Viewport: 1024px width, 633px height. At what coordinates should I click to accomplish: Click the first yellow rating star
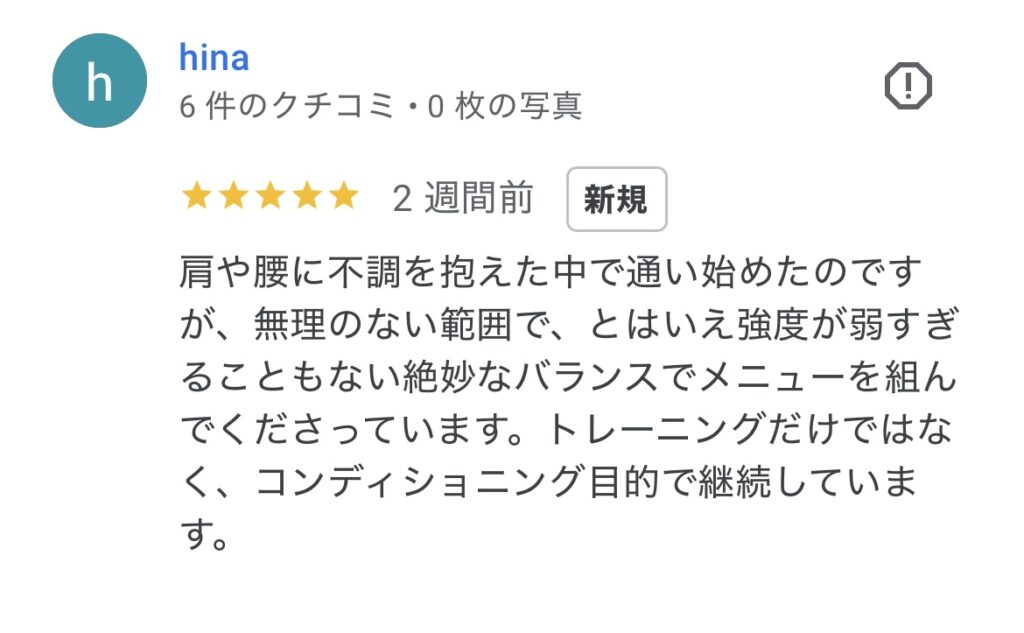pyautogui.click(x=196, y=196)
